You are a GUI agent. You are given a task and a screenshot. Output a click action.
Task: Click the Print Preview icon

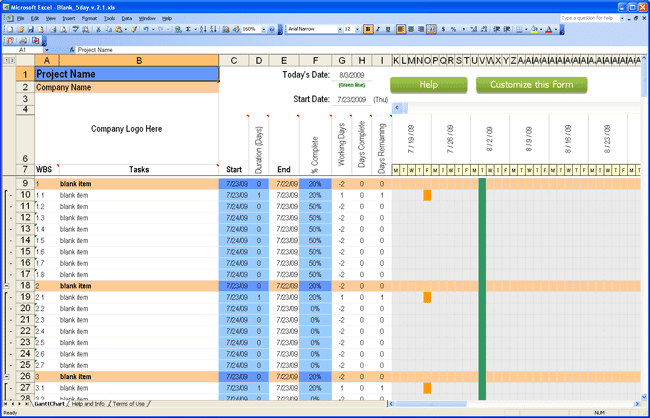point(63,29)
